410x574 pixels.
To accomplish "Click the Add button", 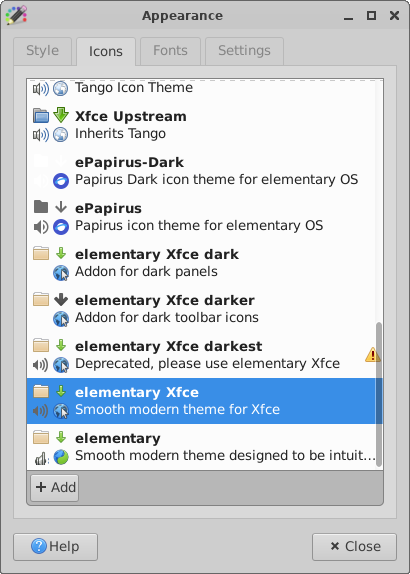I will [x=55, y=488].
